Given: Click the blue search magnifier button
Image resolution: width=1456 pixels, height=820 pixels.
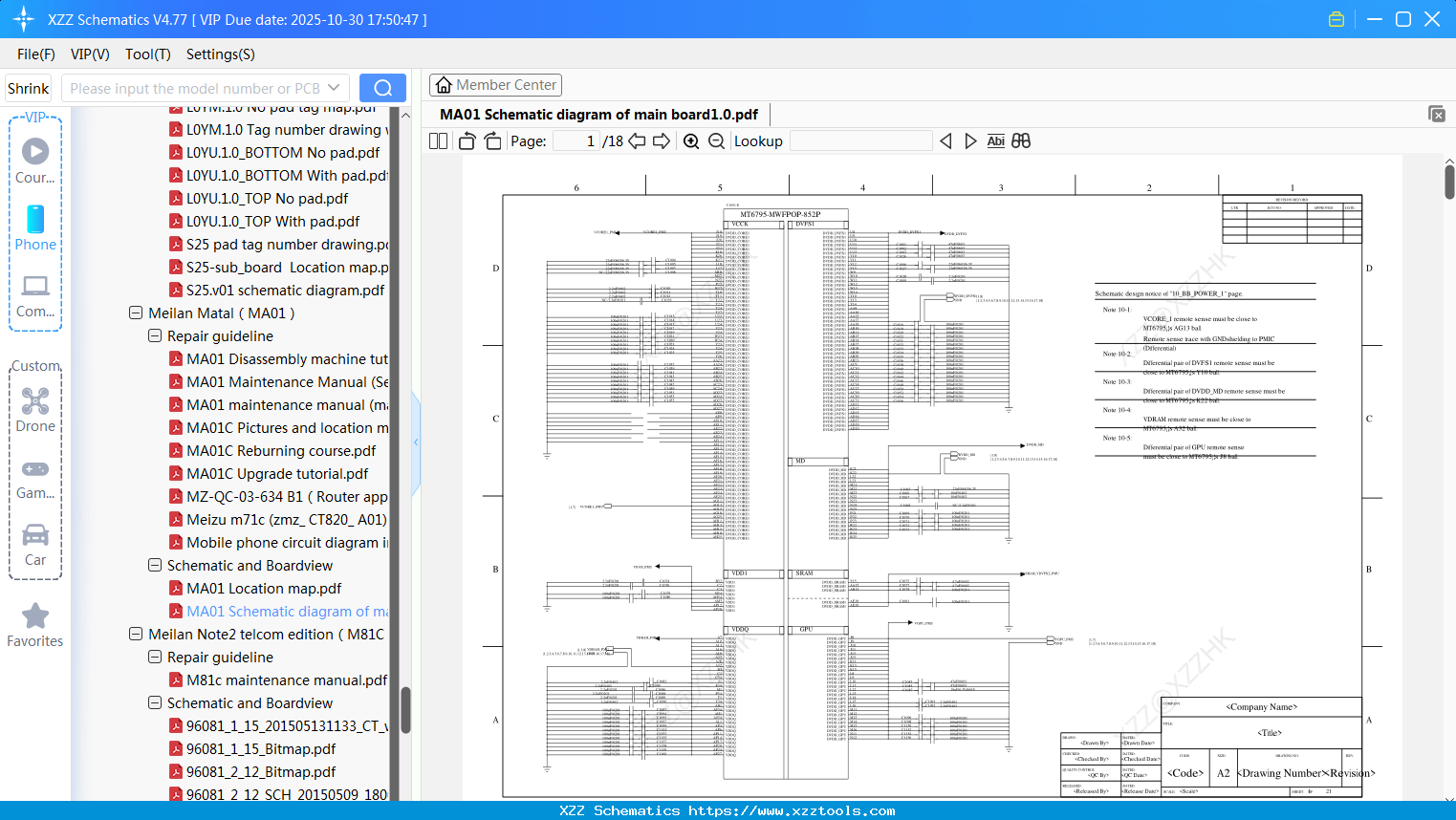Looking at the screenshot, I should (x=382, y=88).
